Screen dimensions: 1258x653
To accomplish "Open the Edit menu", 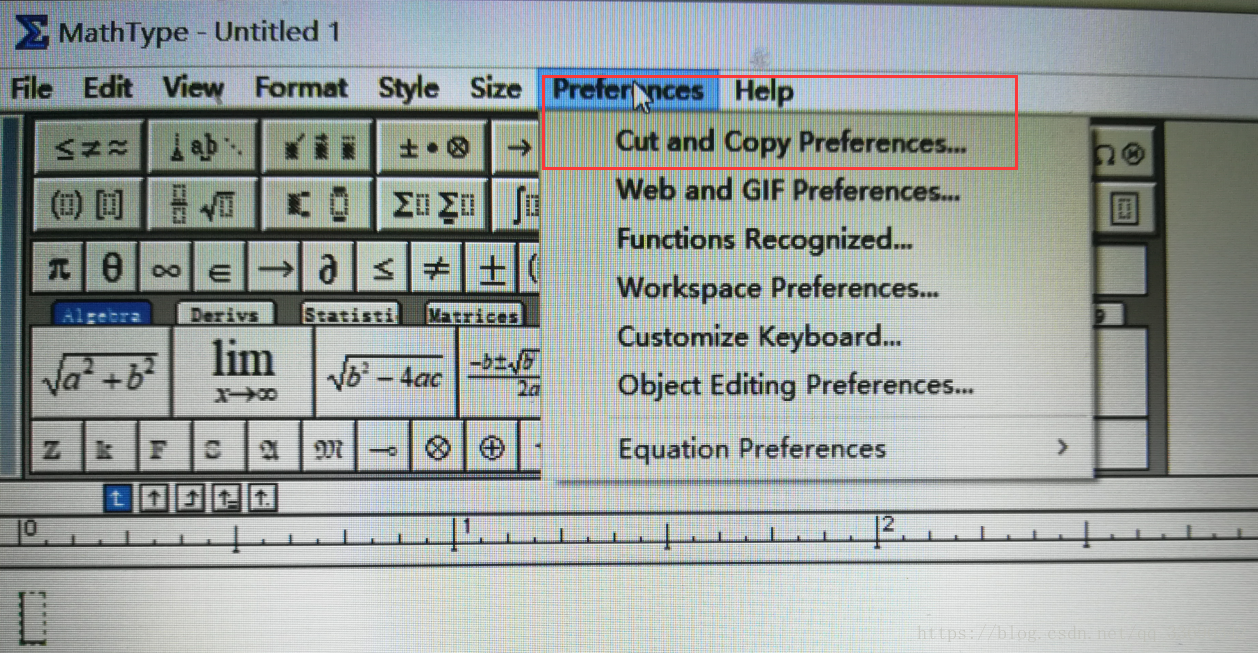I will point(107,88).
